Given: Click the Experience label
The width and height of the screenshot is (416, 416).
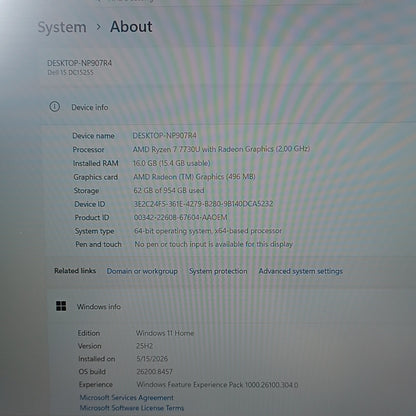Looking at the screenshot, I should point(96,385).
